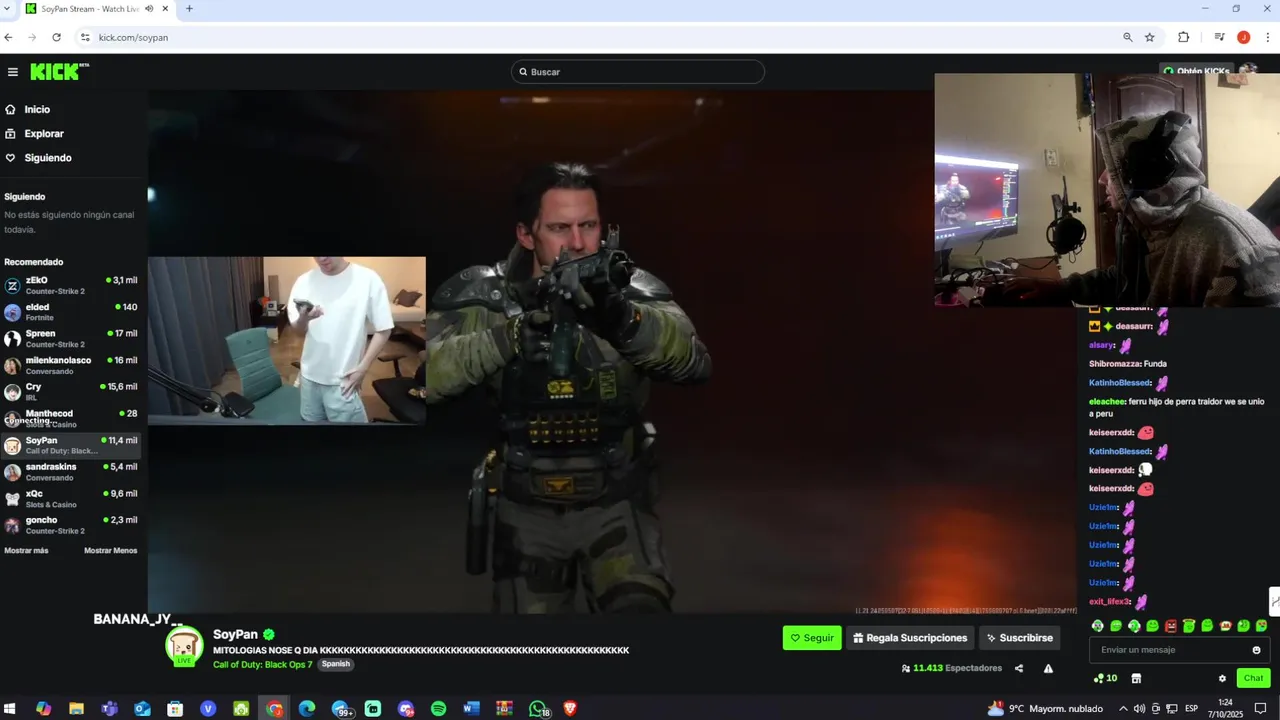Image resolution: width=1280 pixels, height=720 pixels.
Task: Click the channel points balance showing 10
Action: [1105, 678]
